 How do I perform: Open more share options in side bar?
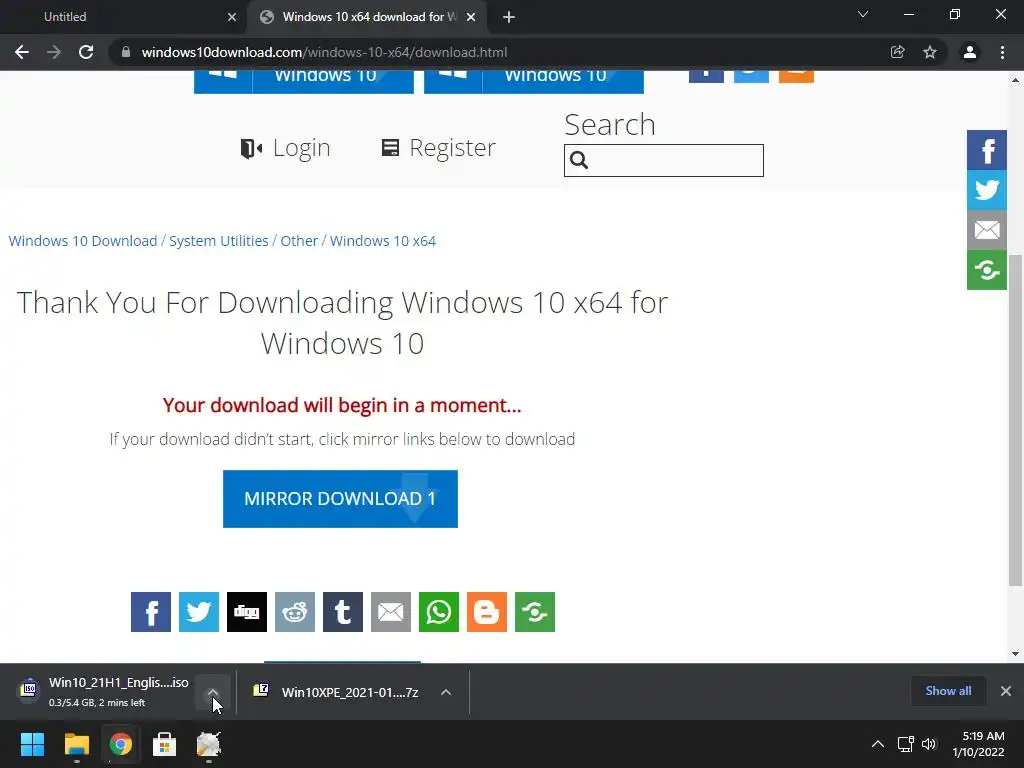click(987, 270)
